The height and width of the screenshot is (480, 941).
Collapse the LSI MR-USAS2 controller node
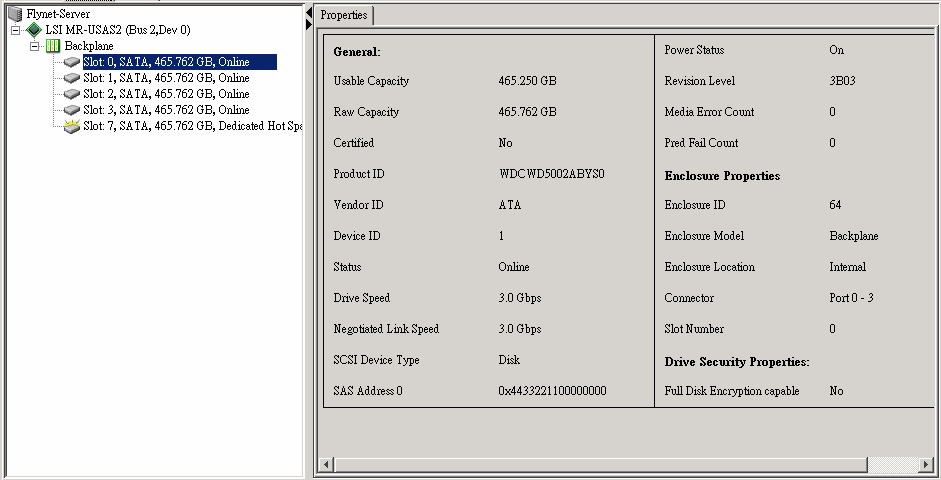click(16, 30)
